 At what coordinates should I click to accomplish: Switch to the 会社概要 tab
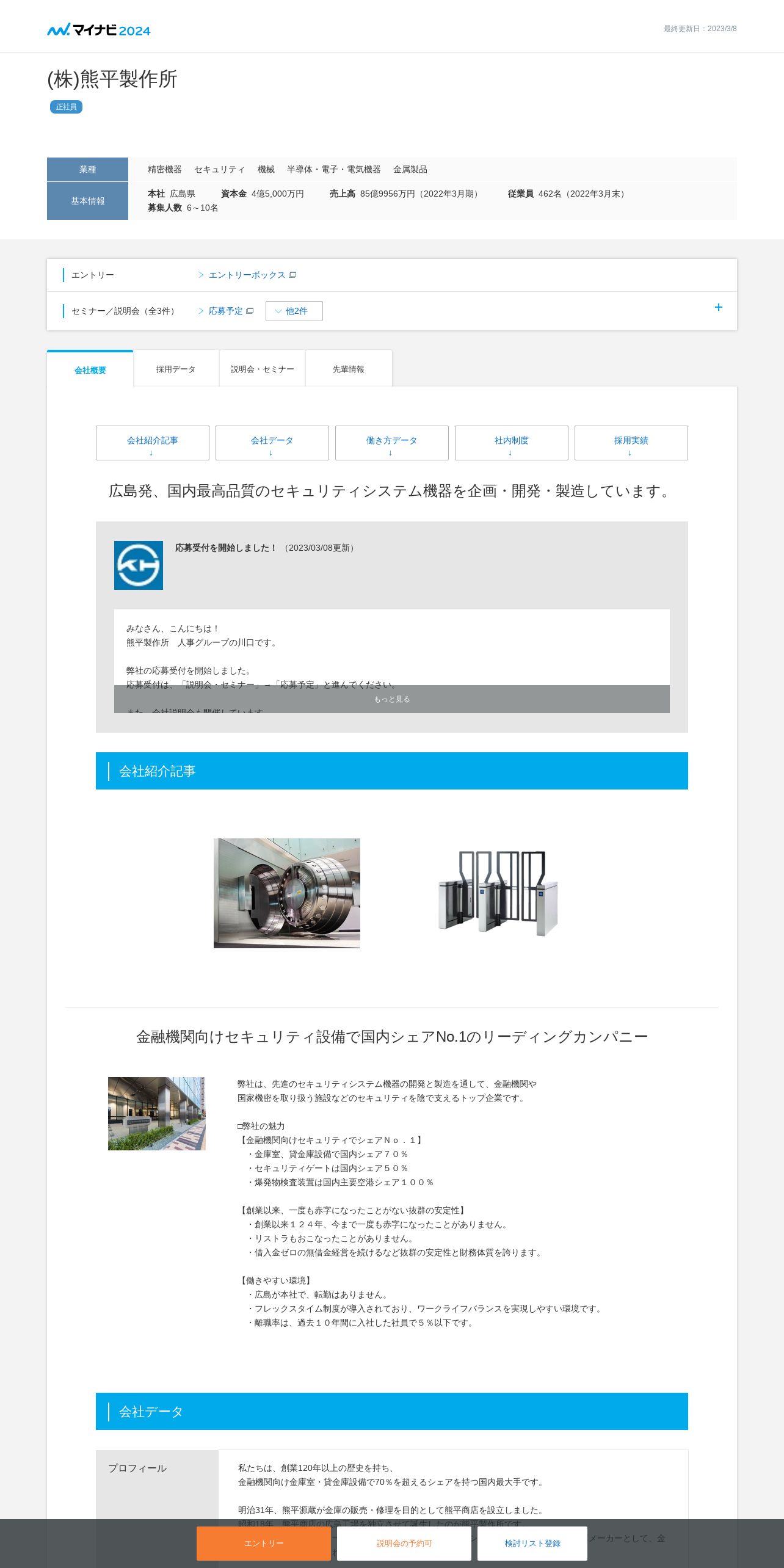[x=90, y=369]
